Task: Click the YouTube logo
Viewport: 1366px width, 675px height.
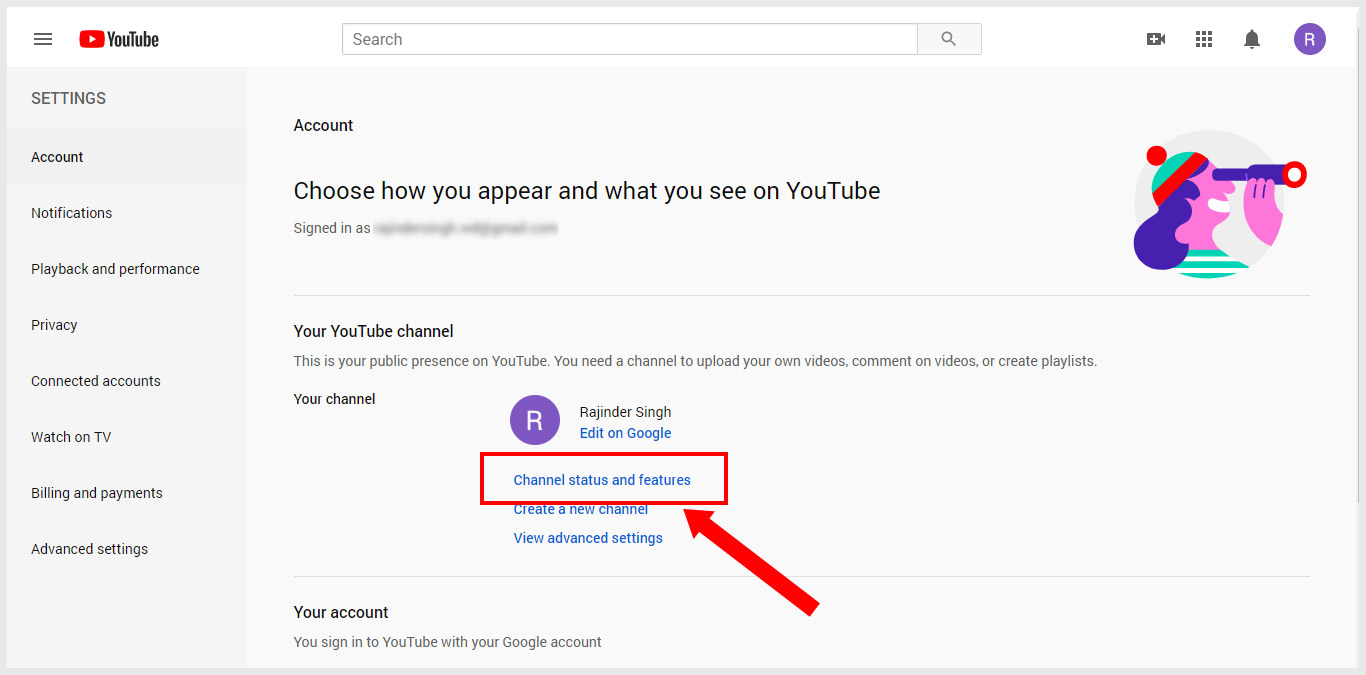Action: pos(119,39)
